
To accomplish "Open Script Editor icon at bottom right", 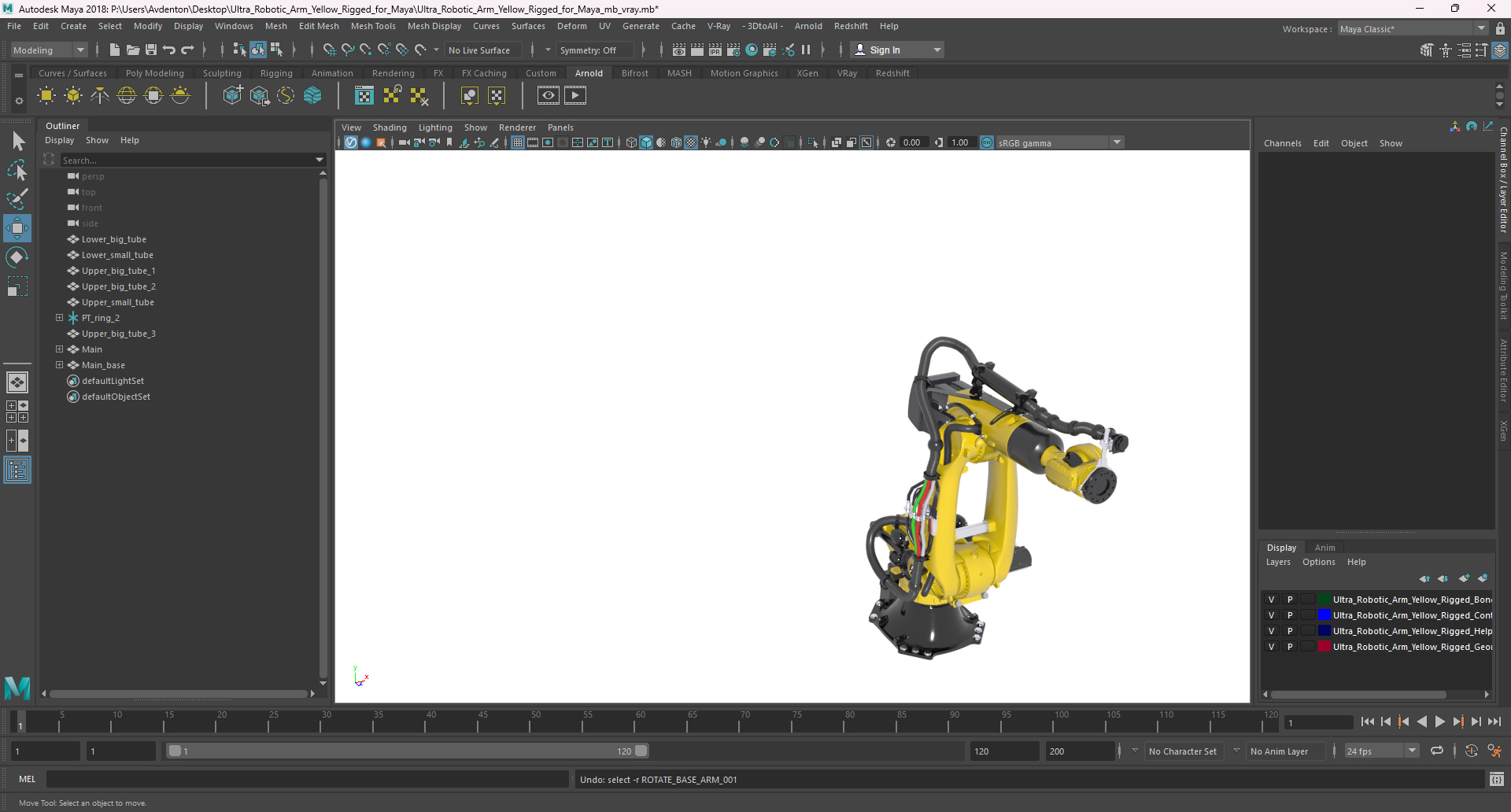I will coord(1496,779).
